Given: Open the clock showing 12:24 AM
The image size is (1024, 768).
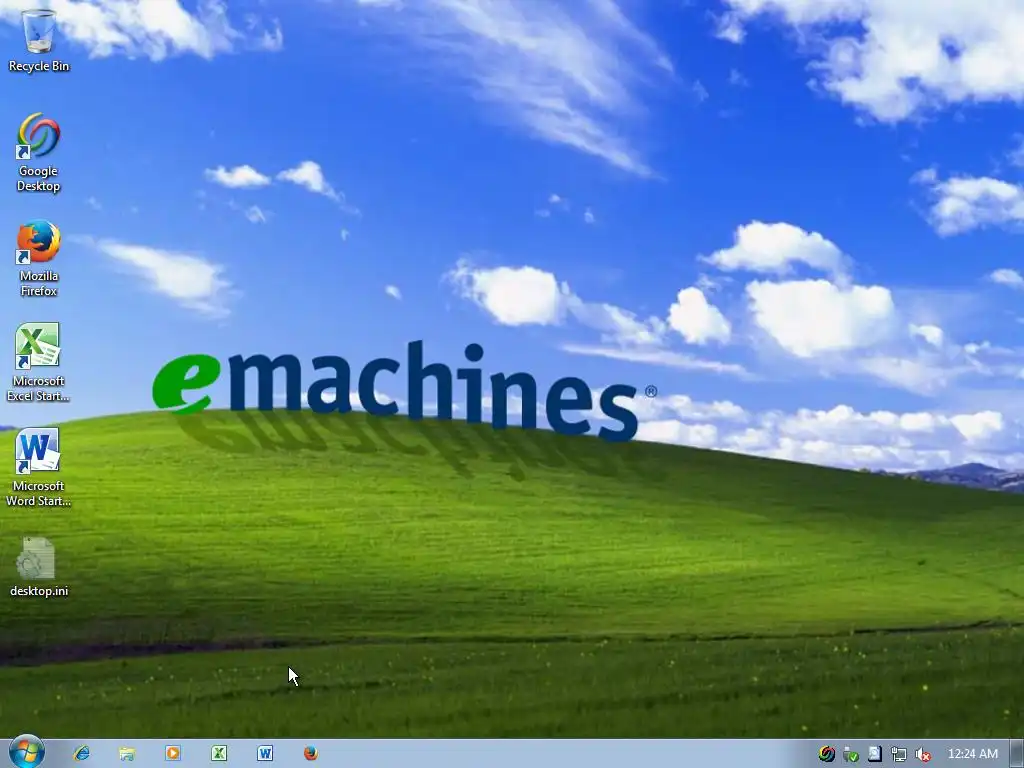Looking at the screenshot, I should click(x=972, y=754).
